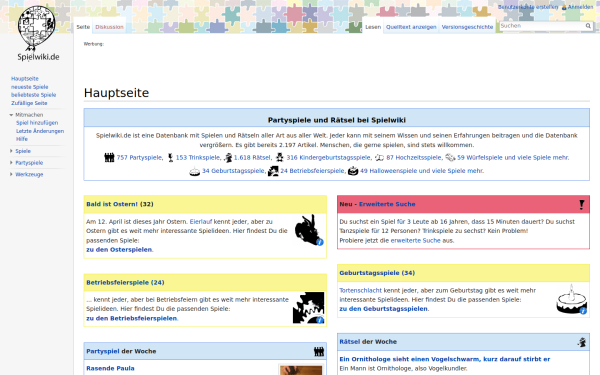Click 'erweiterte Suche' inline link

point(415,241)
